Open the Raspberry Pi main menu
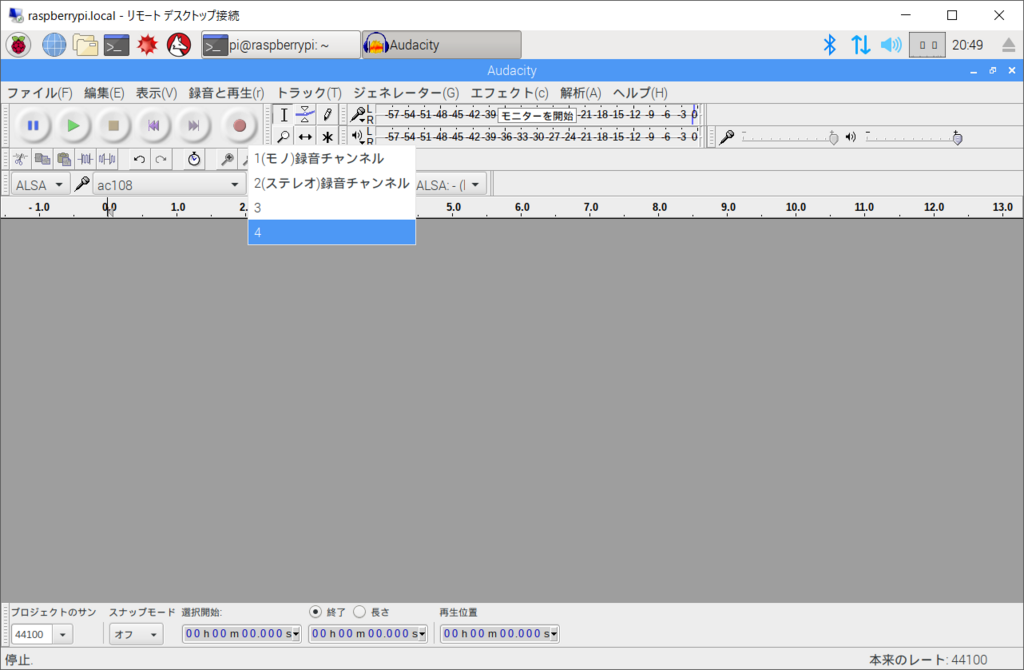Screen dimensions: 1024x670 coord(18,45)
